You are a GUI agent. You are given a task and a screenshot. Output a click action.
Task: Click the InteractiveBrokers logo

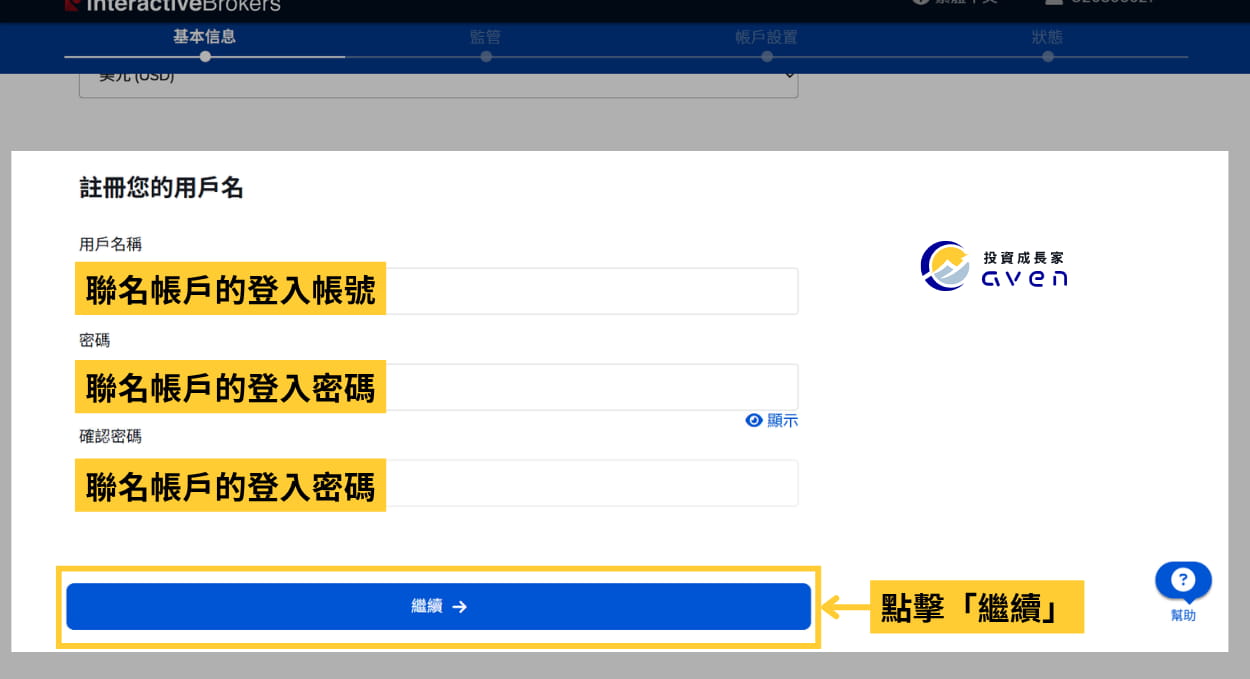(x=172, y=5)
